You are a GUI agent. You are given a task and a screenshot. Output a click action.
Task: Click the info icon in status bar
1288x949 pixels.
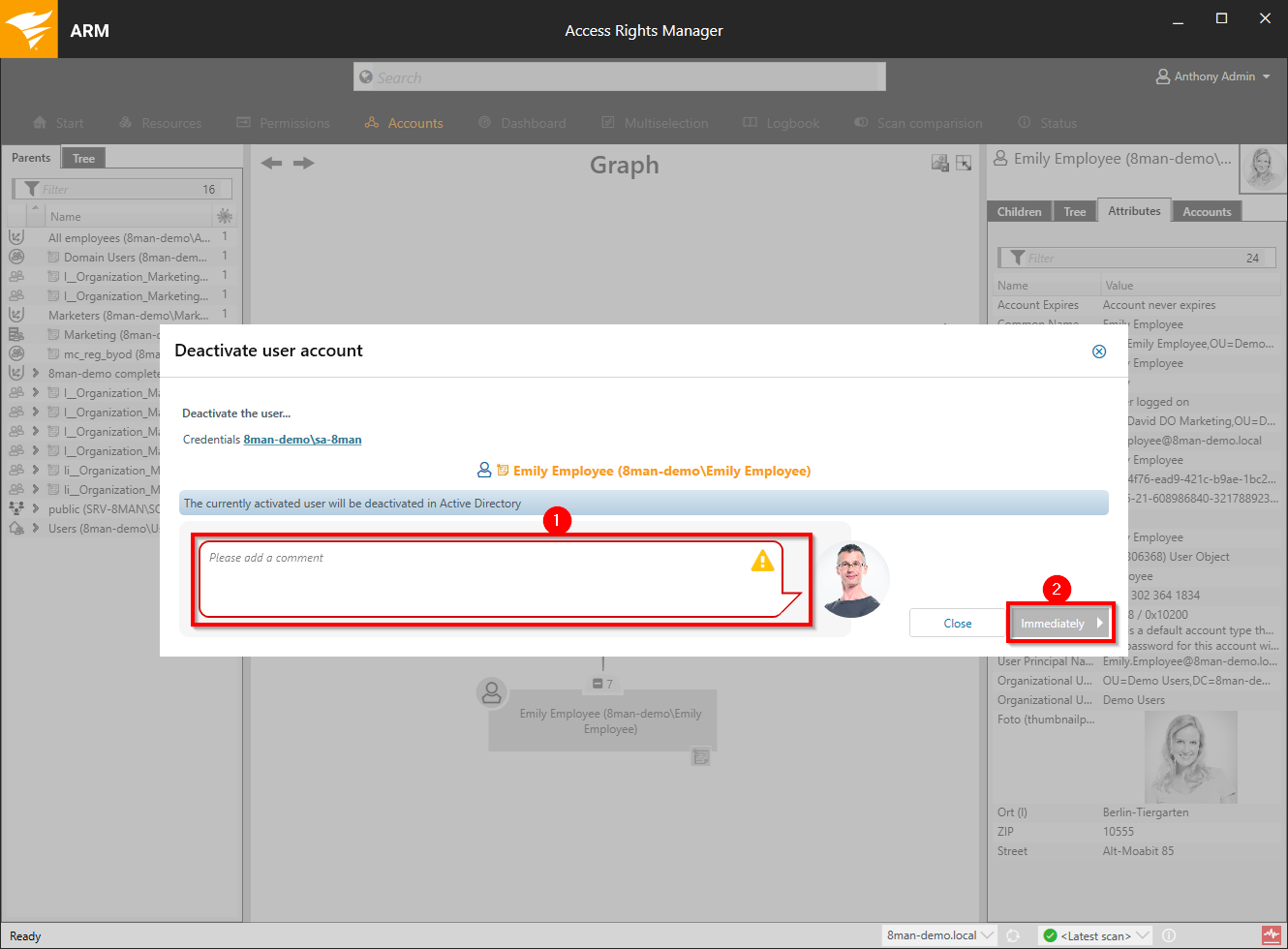[1169, 935]
